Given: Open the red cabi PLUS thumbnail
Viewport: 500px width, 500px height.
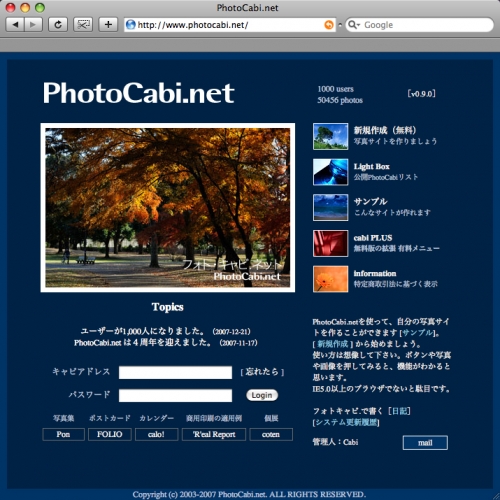Looking at the screenshot, I should pos(330,243).
